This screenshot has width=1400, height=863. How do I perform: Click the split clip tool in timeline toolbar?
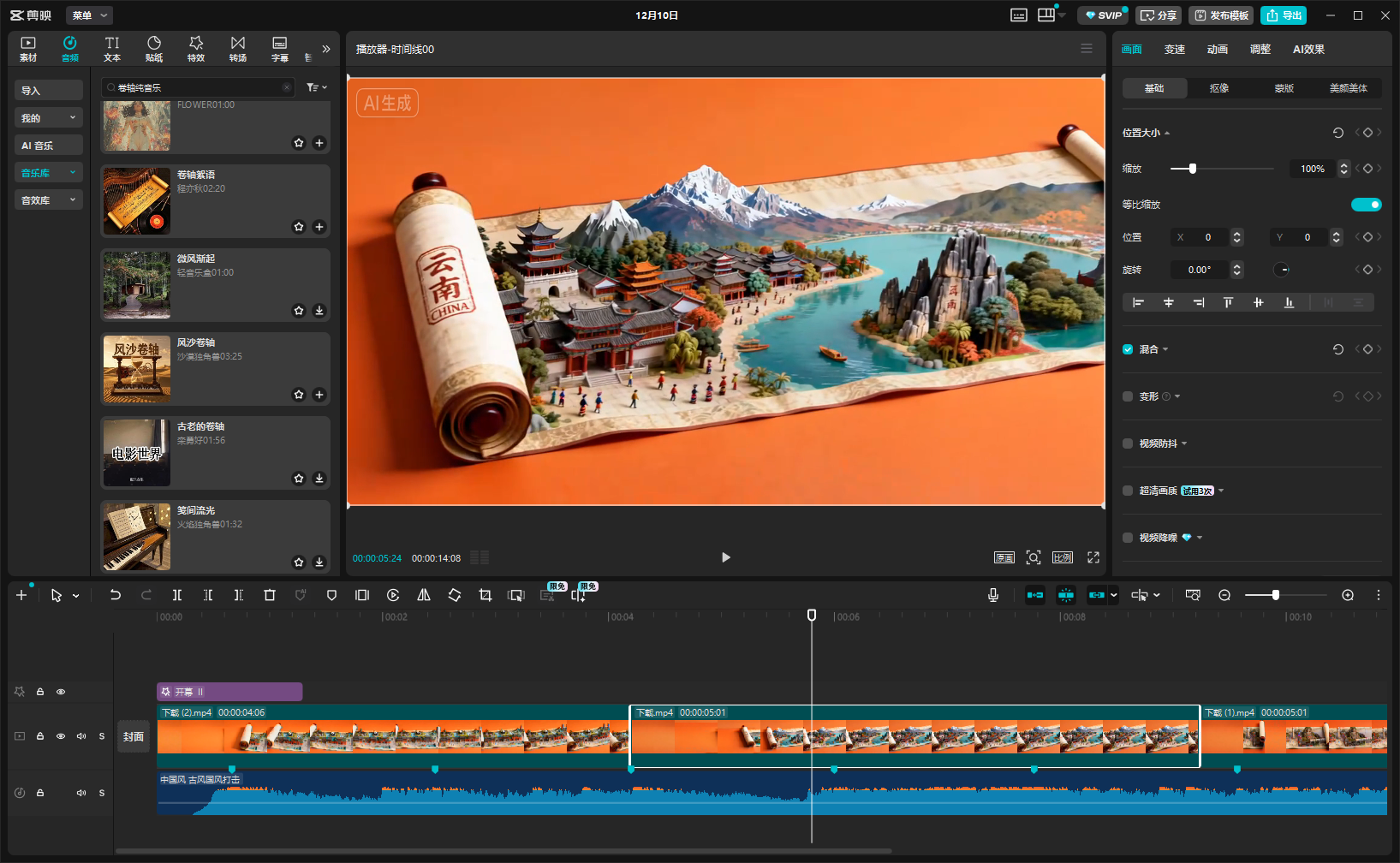coord(176,595)
